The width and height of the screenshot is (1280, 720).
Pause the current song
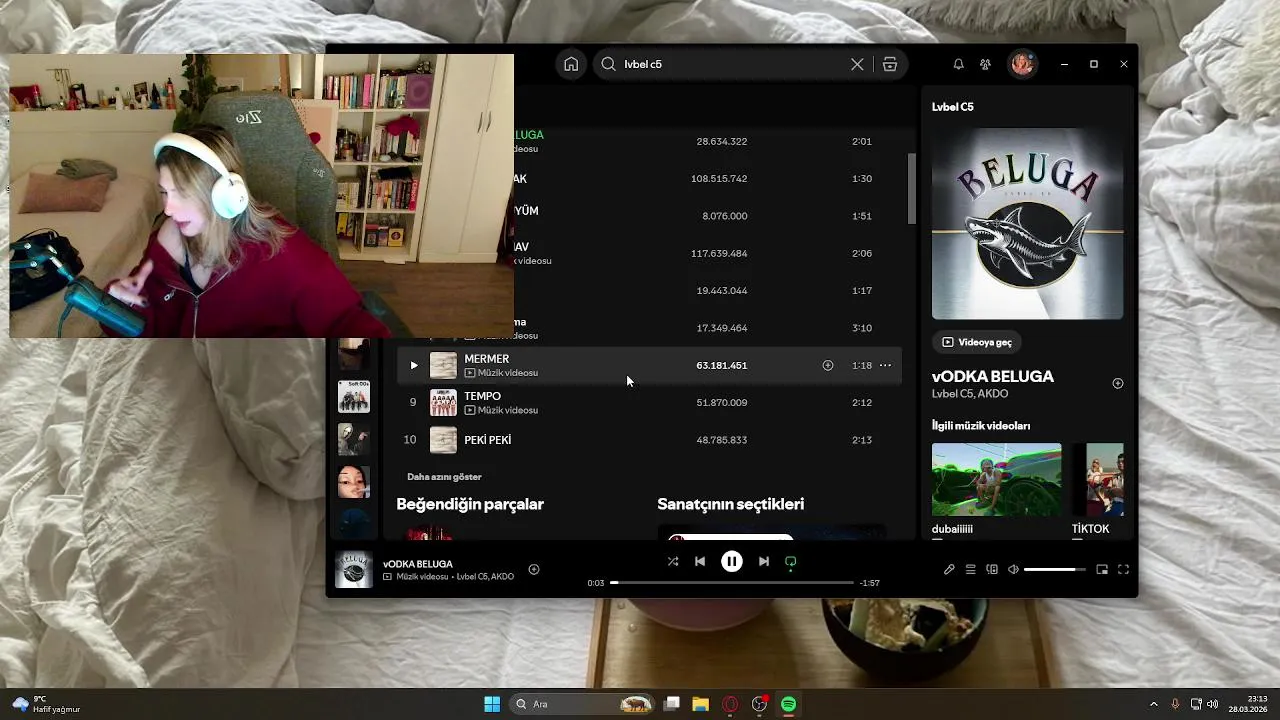click(x=732, y=561)
